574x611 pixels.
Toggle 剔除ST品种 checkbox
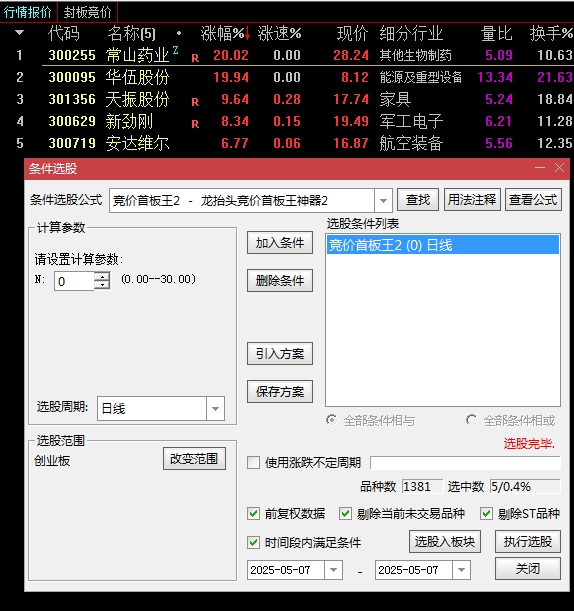[486, 513]
